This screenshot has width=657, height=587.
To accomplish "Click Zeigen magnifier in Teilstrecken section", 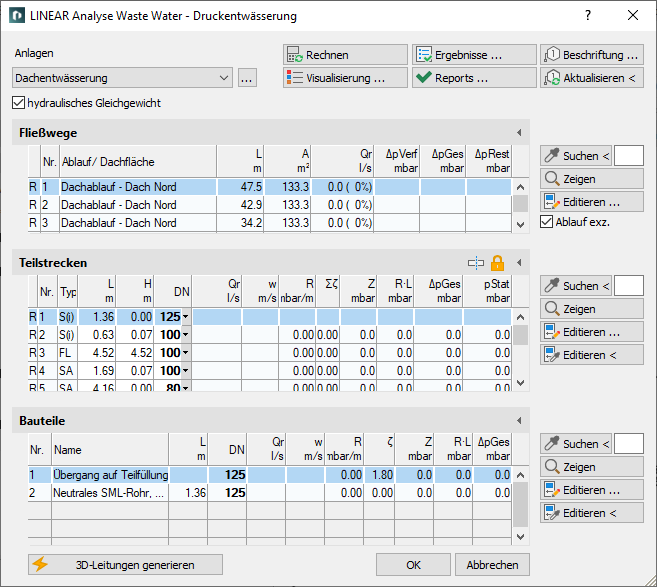I will pyautogui.click(x=592, y=309).
